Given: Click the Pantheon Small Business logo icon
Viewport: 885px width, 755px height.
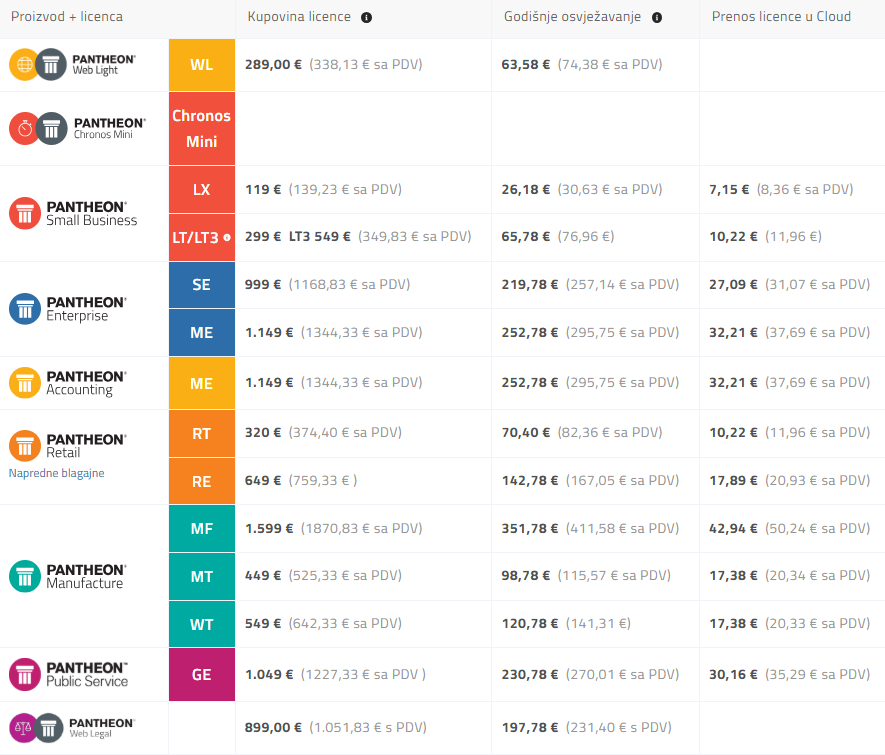Looking at the screenshot, I should coord(24,213).
